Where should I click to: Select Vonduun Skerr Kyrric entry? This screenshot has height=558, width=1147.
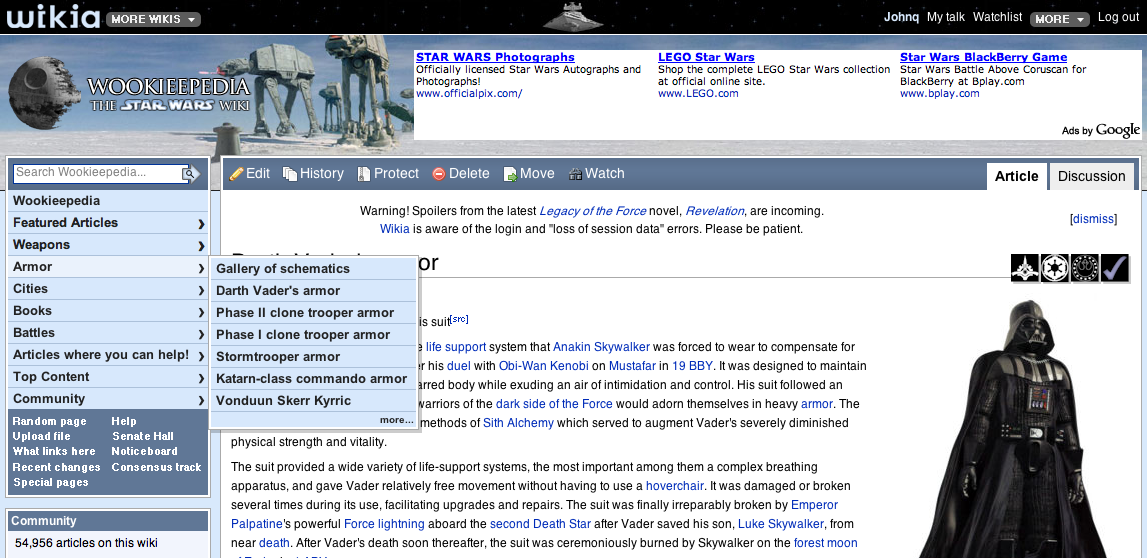pyautogui.click(x=314, y=400)
